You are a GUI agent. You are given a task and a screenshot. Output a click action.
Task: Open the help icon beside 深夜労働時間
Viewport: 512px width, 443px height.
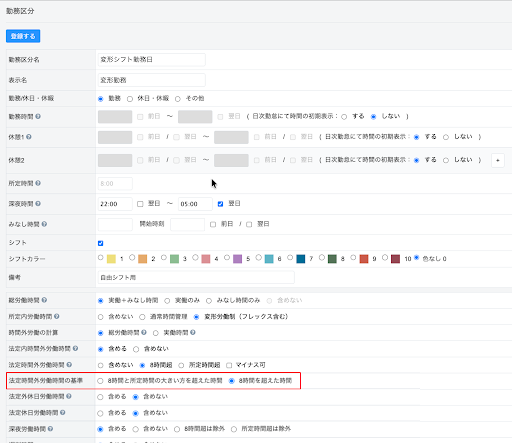pos(50,429)
